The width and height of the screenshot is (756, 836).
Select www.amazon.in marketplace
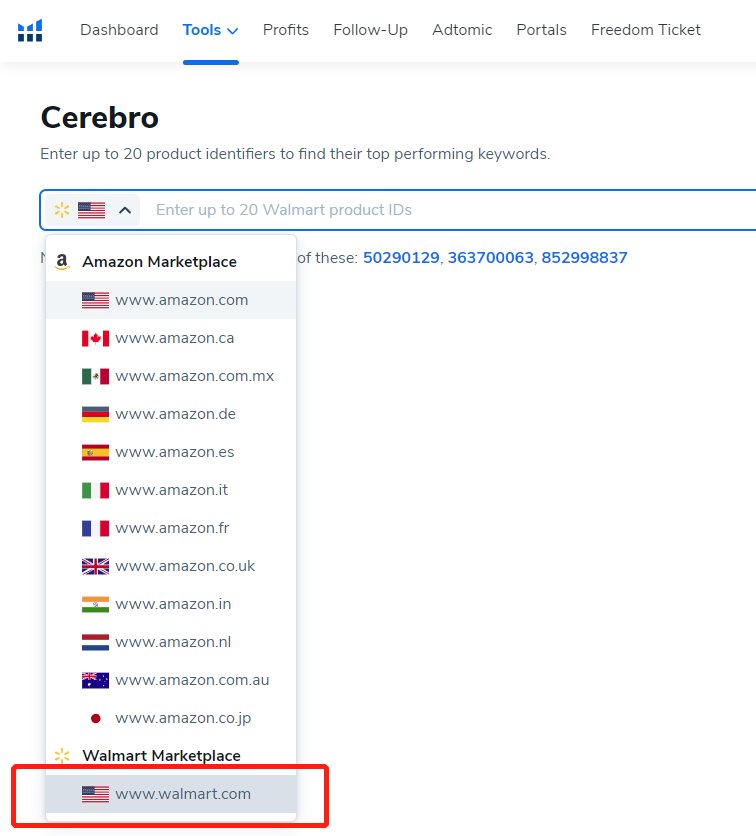click(x=171, y=604)
